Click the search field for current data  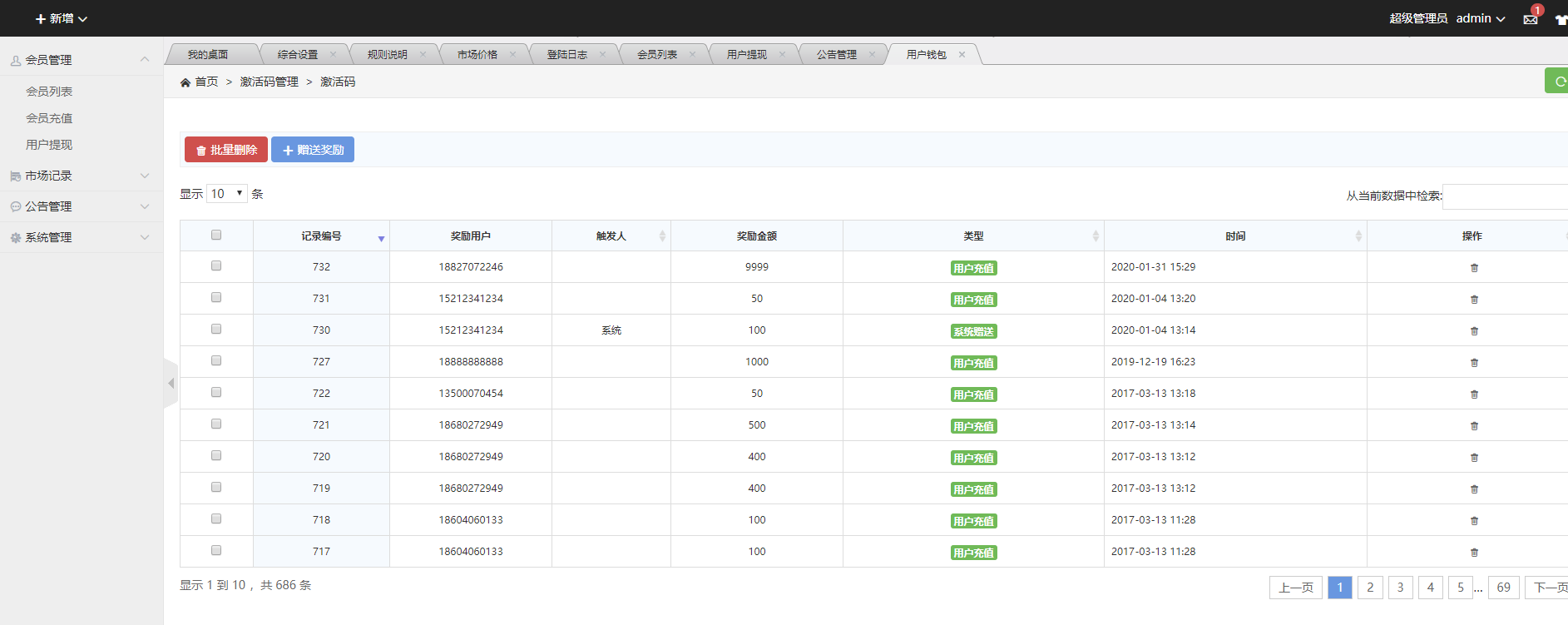(x=1504, y=196)
